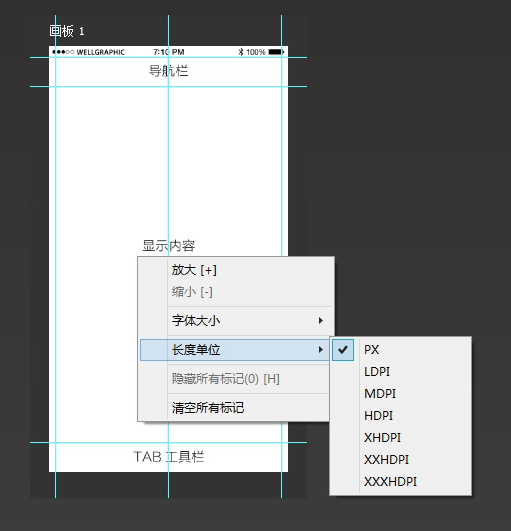The height and width of the screenshot is (531, 511).
Task: Click the 画板 1 artboard label
Action: tap(67, 31)
